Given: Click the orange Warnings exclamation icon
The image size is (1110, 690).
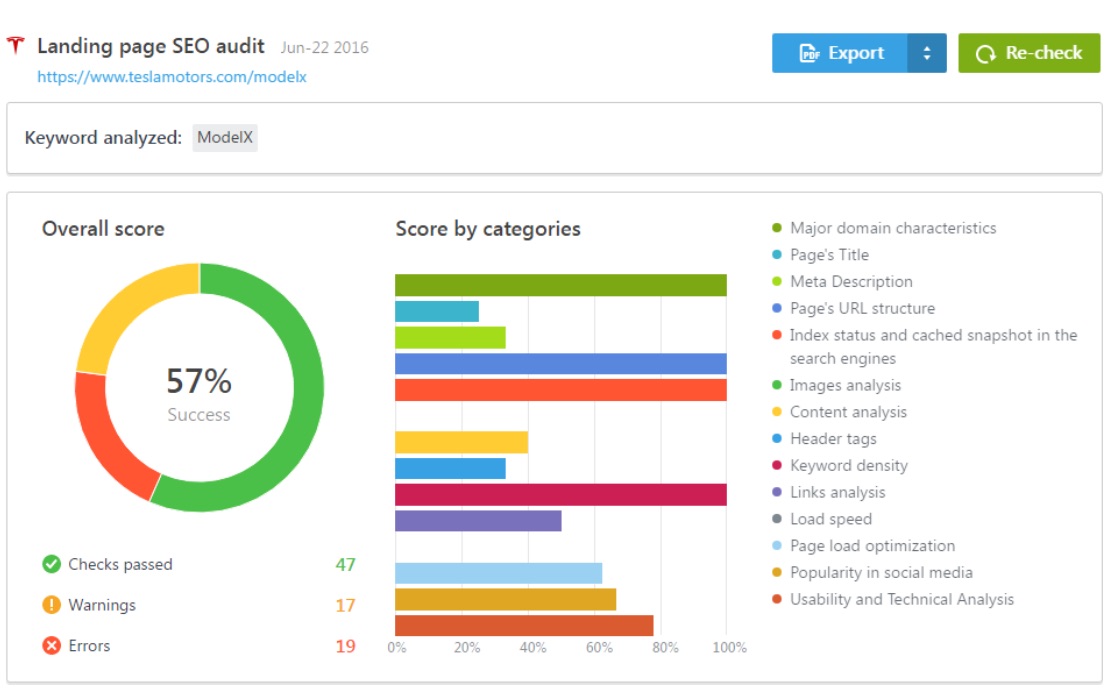Looking at the screenshot, I should pyautogui.click(x=52, y=606).
